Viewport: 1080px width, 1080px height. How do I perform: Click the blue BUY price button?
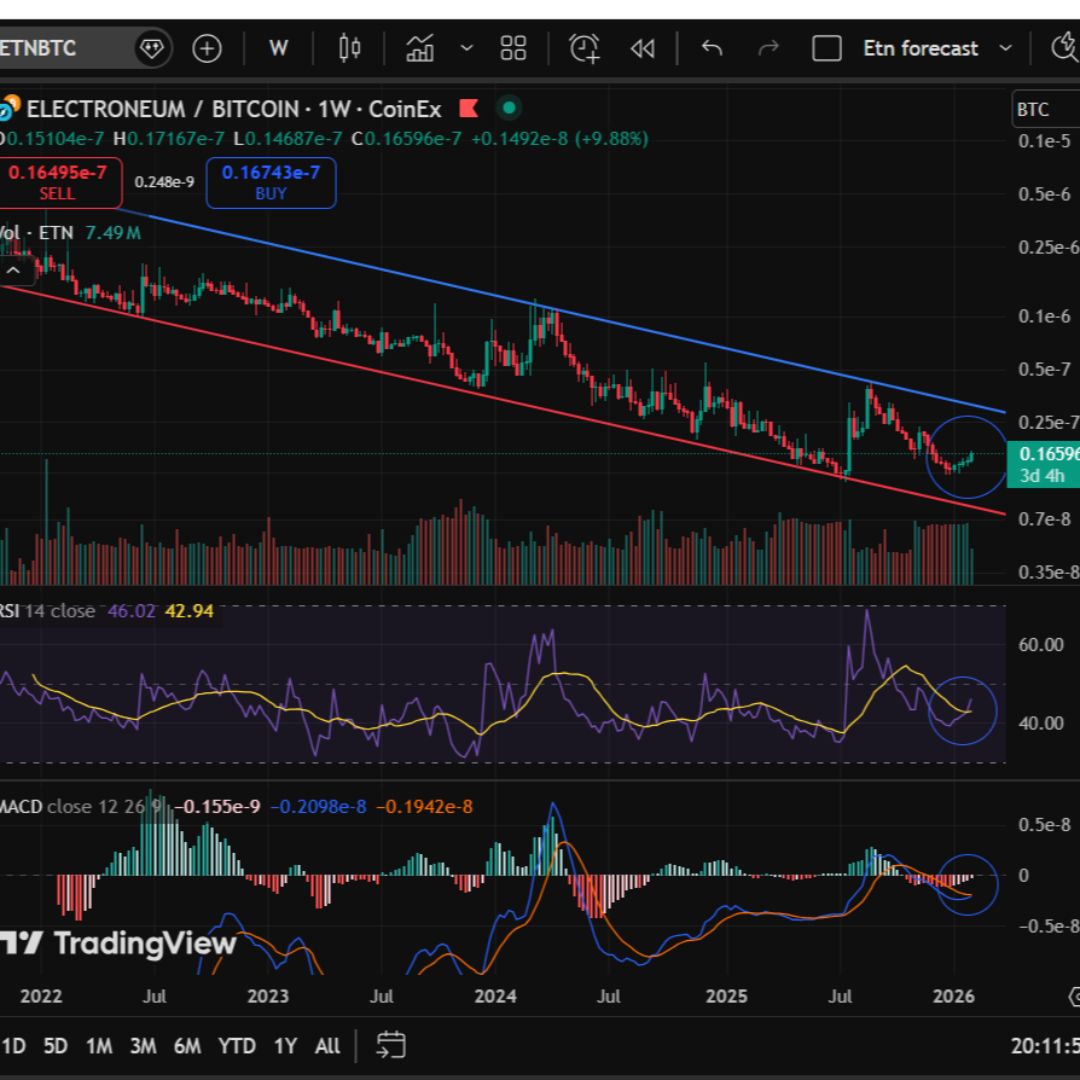point(271,182)
